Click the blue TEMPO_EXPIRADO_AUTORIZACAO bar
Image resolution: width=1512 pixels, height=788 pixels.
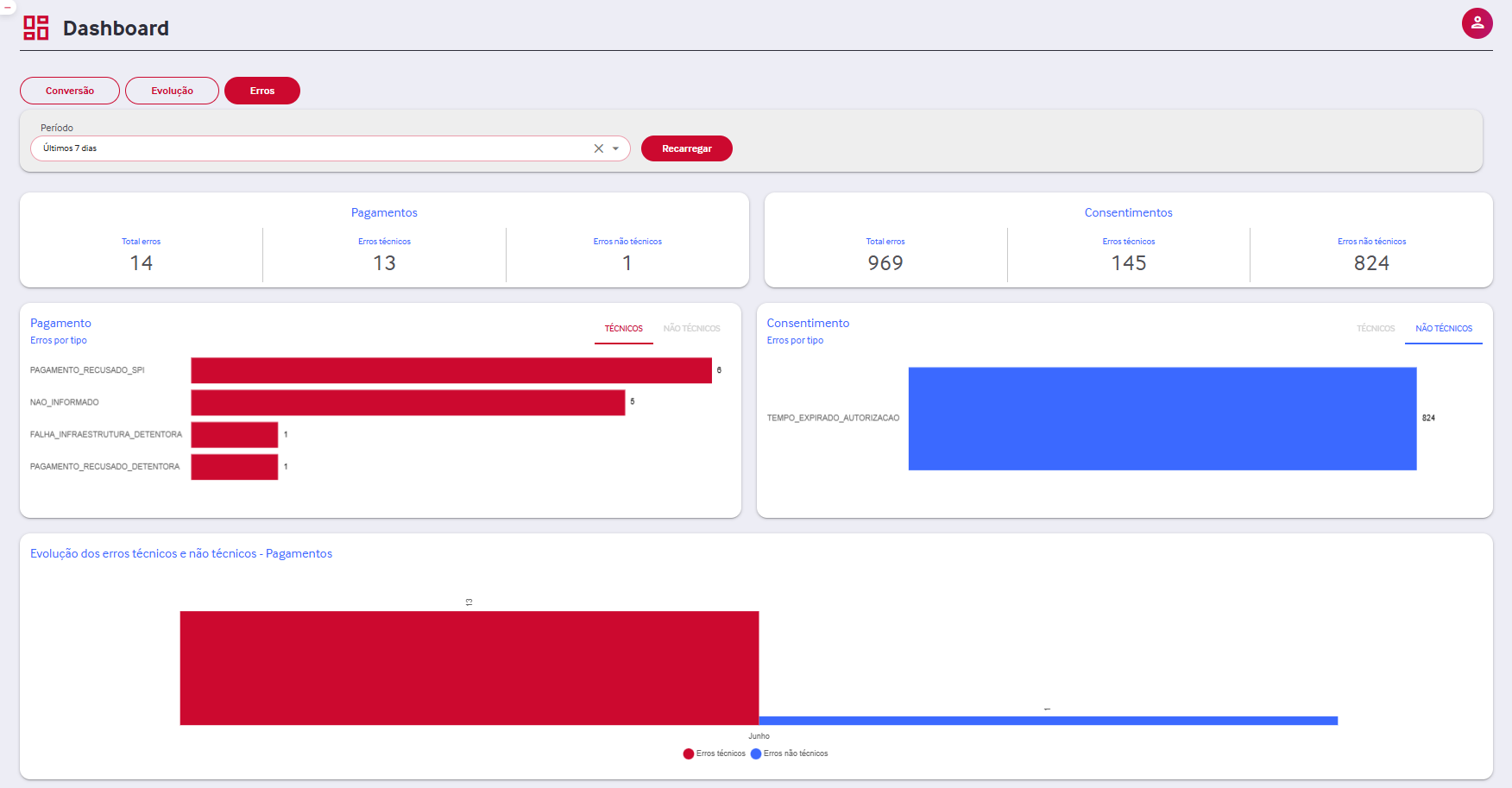[x=1162, y=419]
